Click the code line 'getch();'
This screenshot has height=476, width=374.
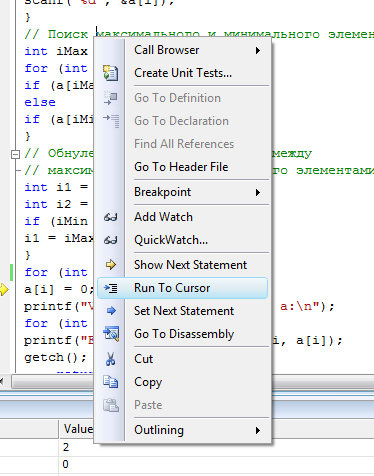pyautogui.click(x=56, y=357)
